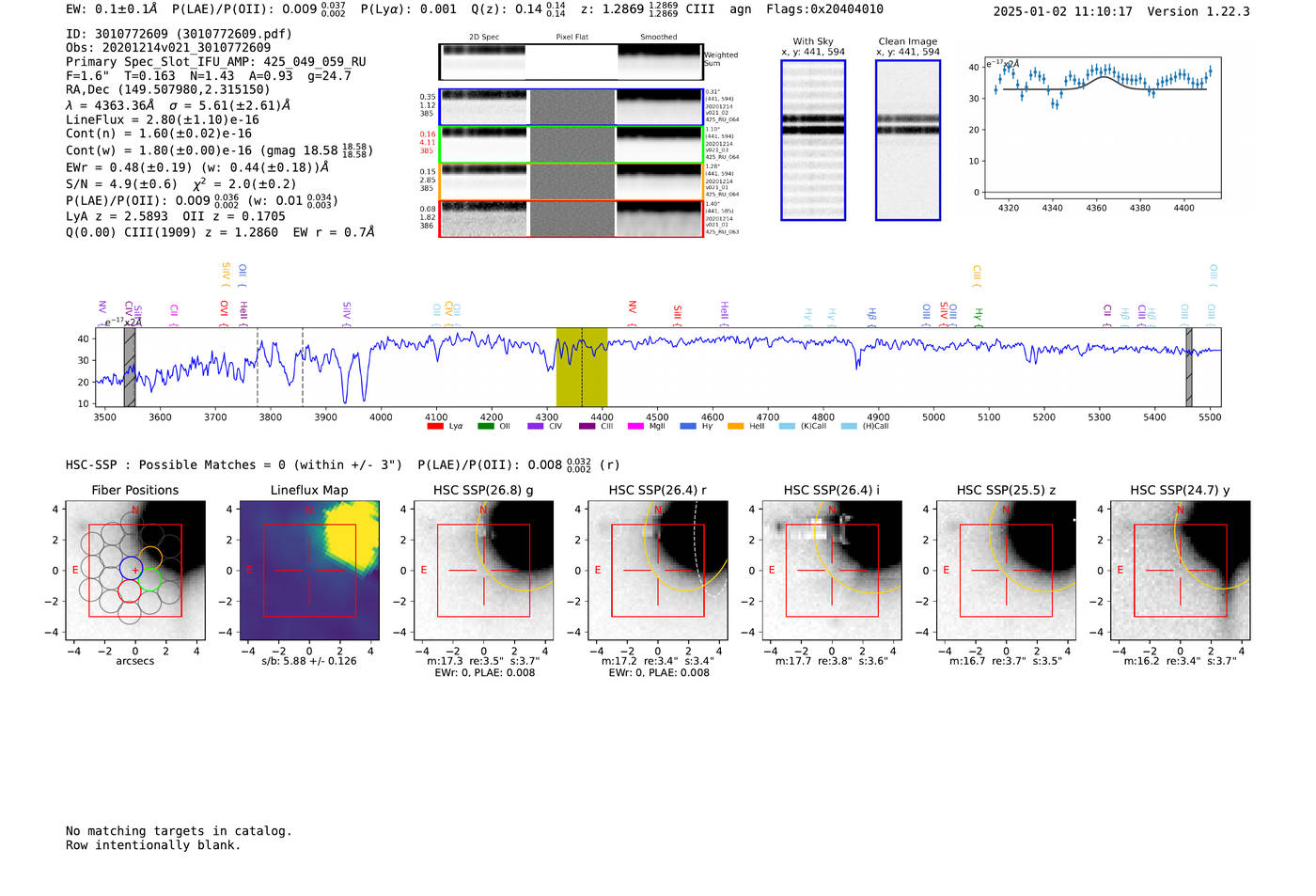Click the ID 3010772609 line
This screenshot has height=896, width=1316.
[x=179, y=34]
